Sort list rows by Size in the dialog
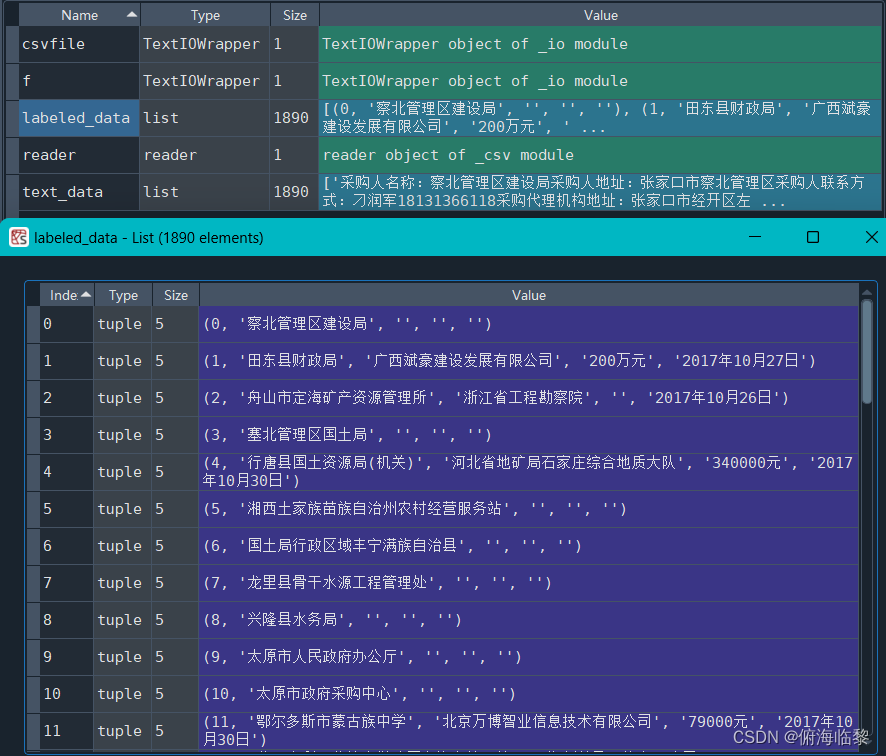 pyautogui.click(x=175, y=295)
